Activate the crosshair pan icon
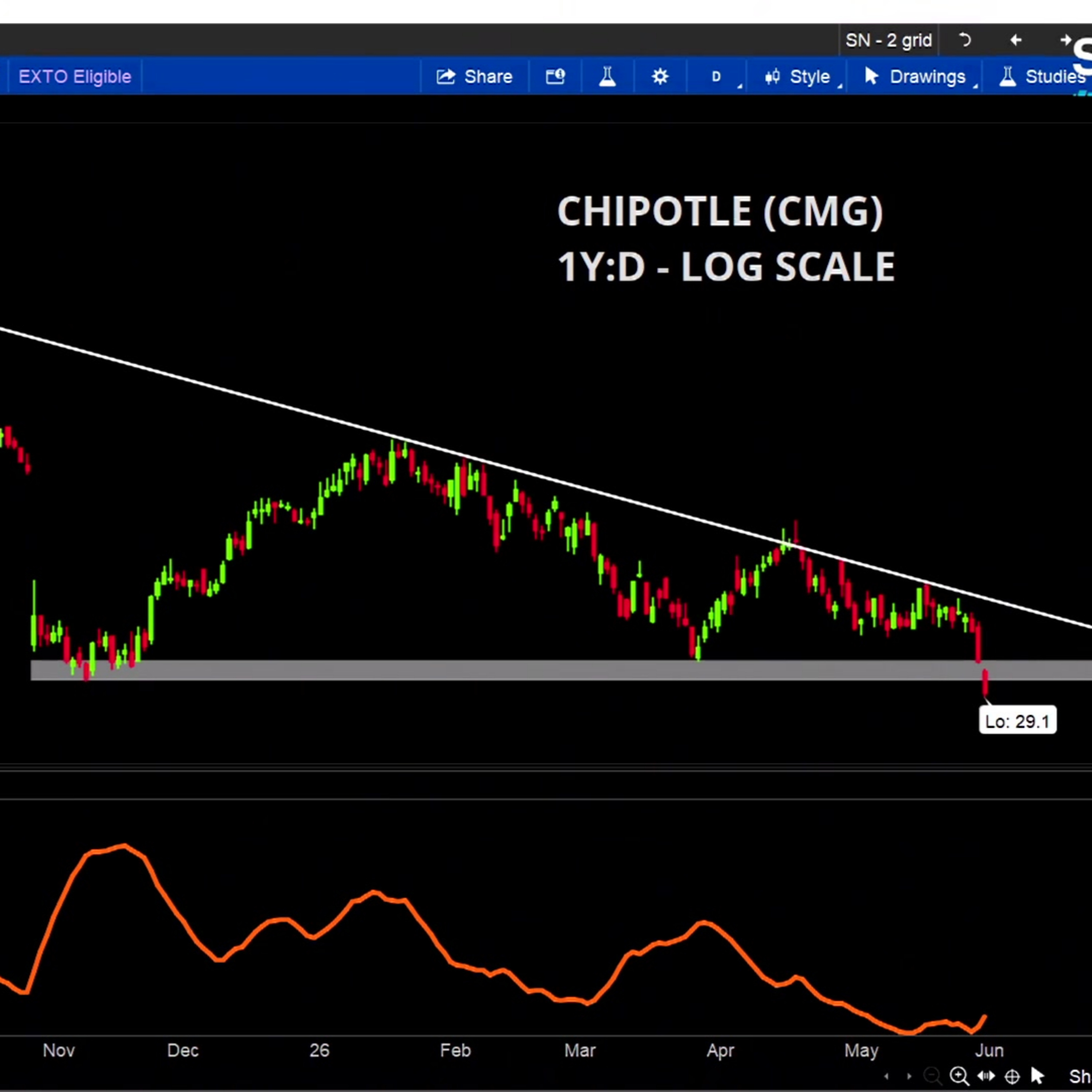The image size is (1092, 1092). 1012,1076
